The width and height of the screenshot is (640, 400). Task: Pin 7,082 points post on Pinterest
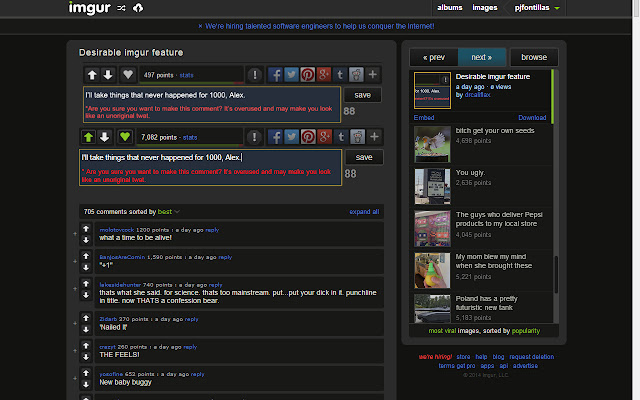(308, 137)
